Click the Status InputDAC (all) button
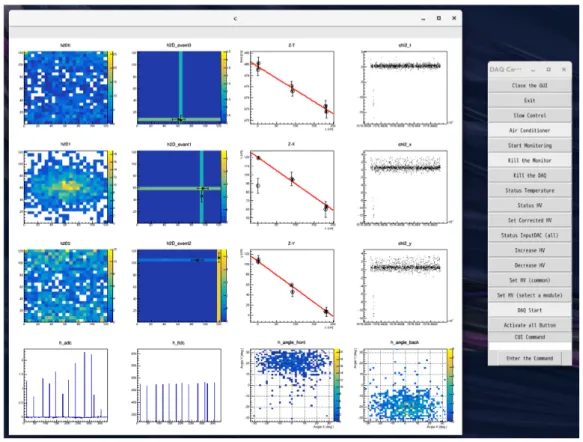Screen dimensions: 583x442 pyautogui.click(x=529, y=235)
